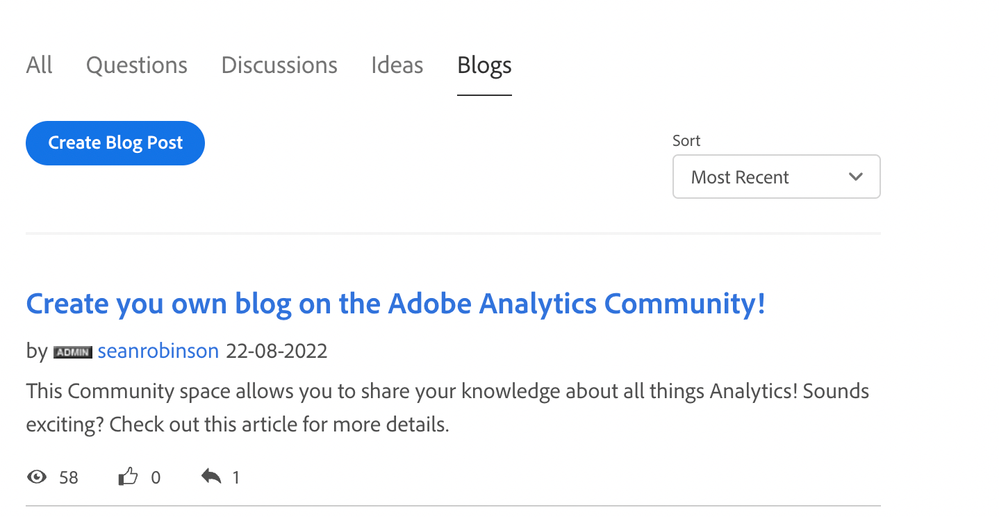Viewport: 999px width, 517px height.
Task: Expand the sort chevron arrow
Action: [855, 177]
